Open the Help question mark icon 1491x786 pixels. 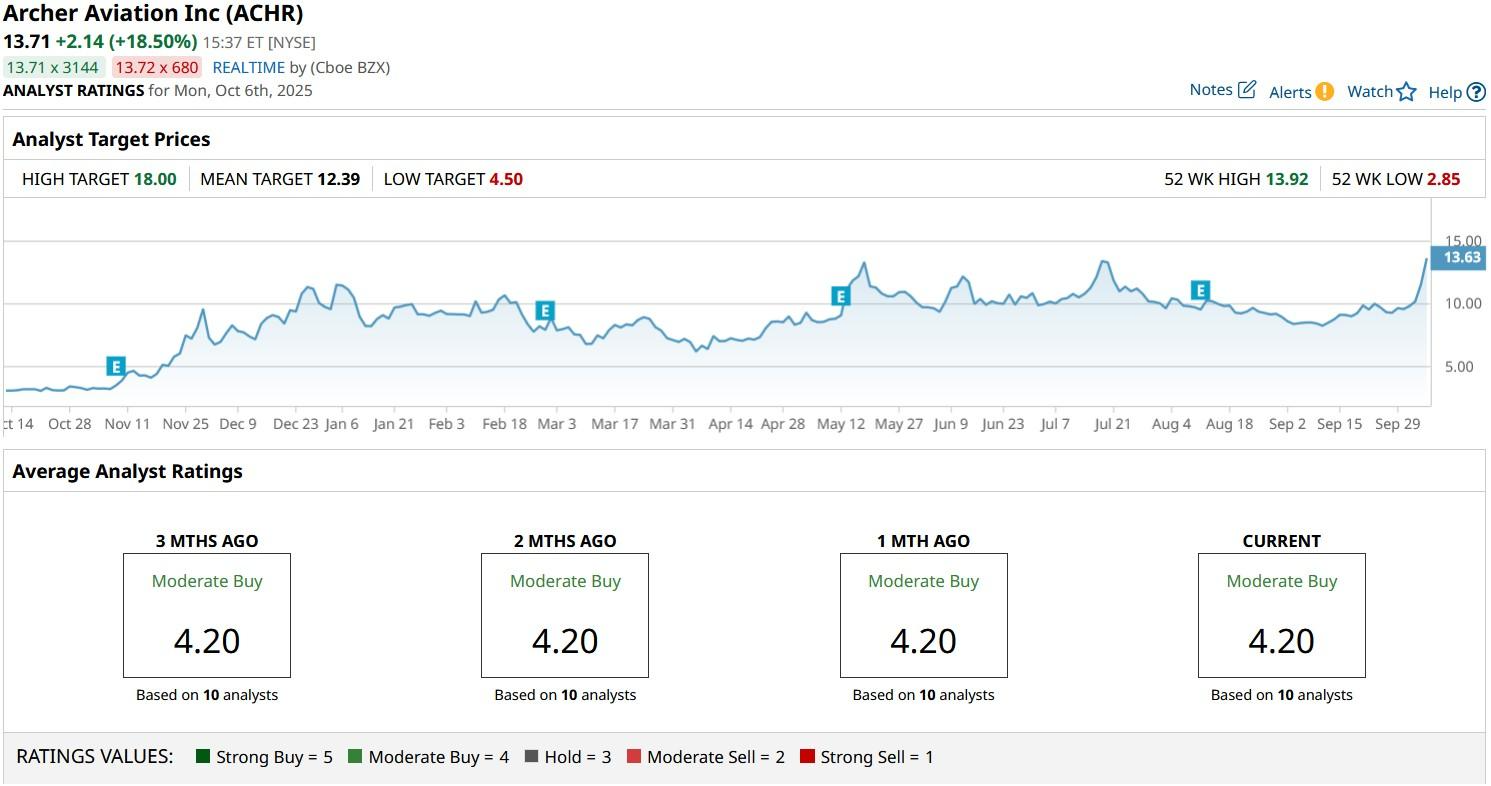(1475, 92)
